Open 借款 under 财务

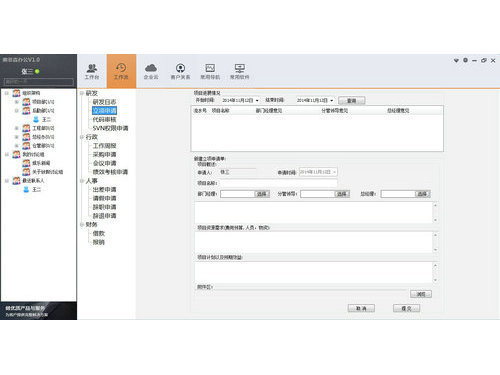click(99, 233)
